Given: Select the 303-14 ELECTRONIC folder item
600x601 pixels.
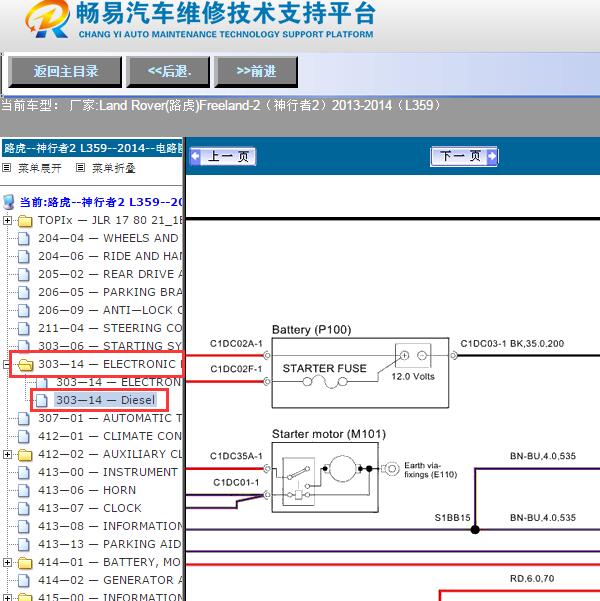Looking at the screenshot, I should click(x=110, y=364).
